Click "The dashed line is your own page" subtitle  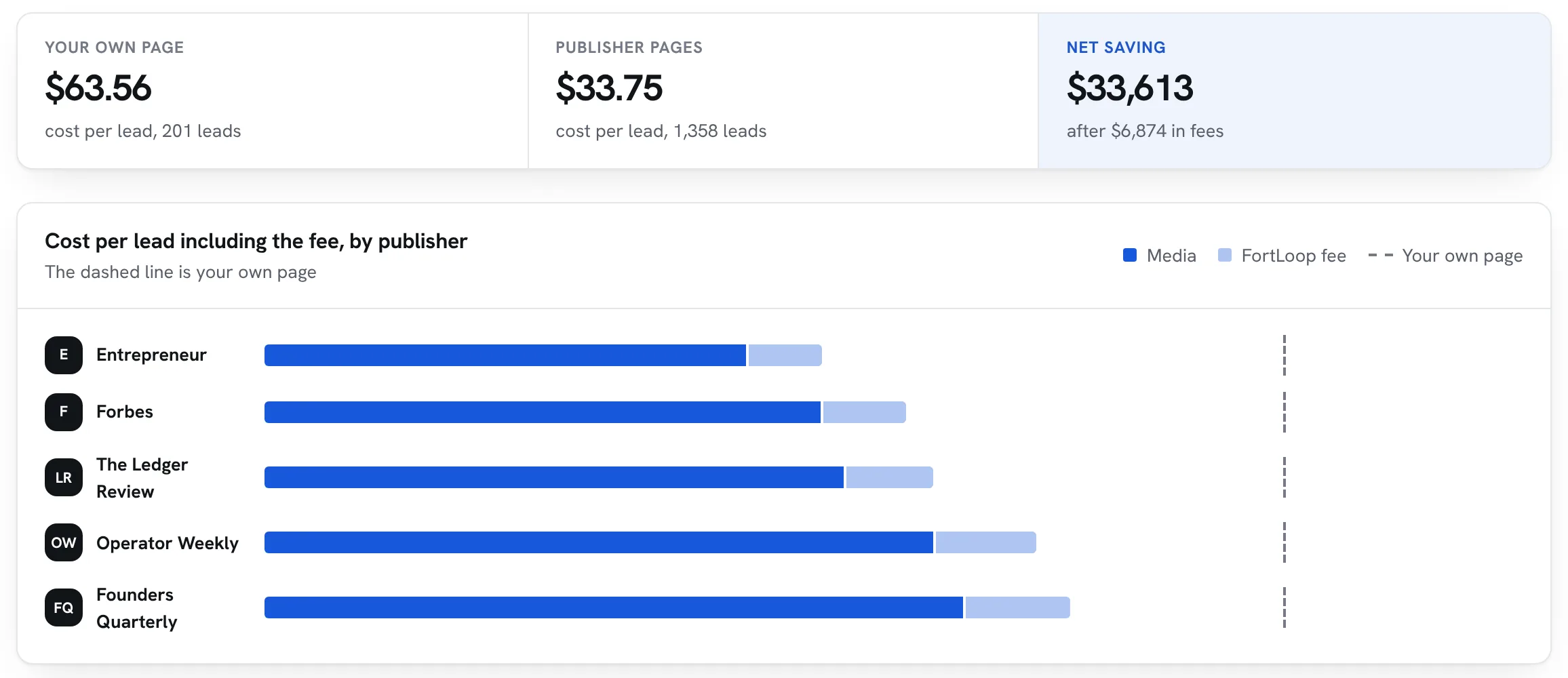pos(180,272)
